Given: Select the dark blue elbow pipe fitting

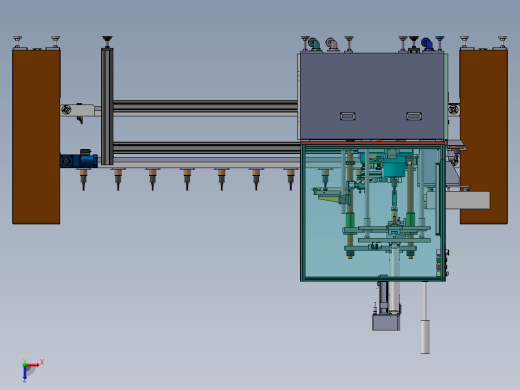Looking at the screenshot, I should [x=427, y=44].
